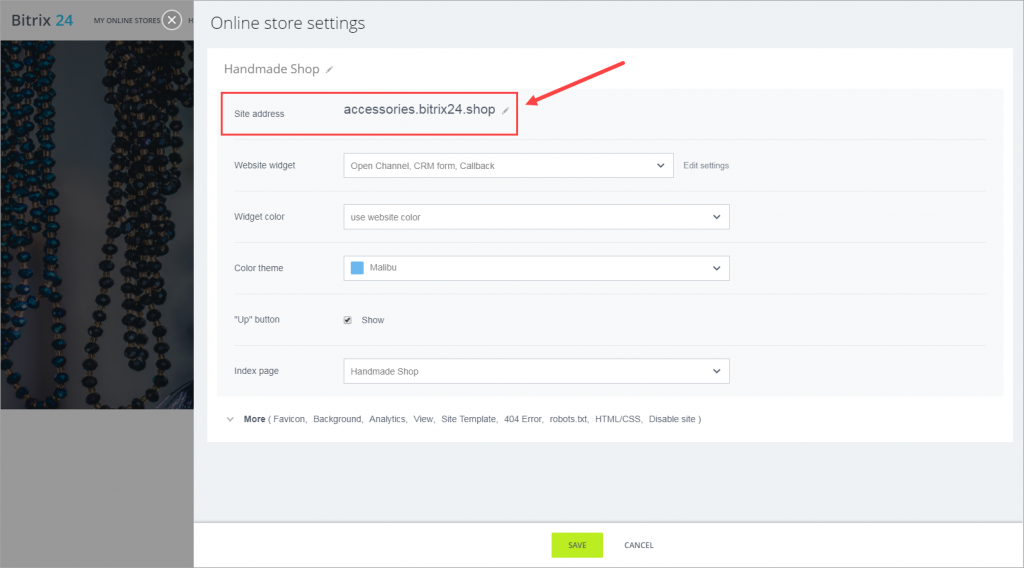The width and height of the screenshot is (1024, 568).
Task: Click More label to expand settings
Action: [254, 419]
